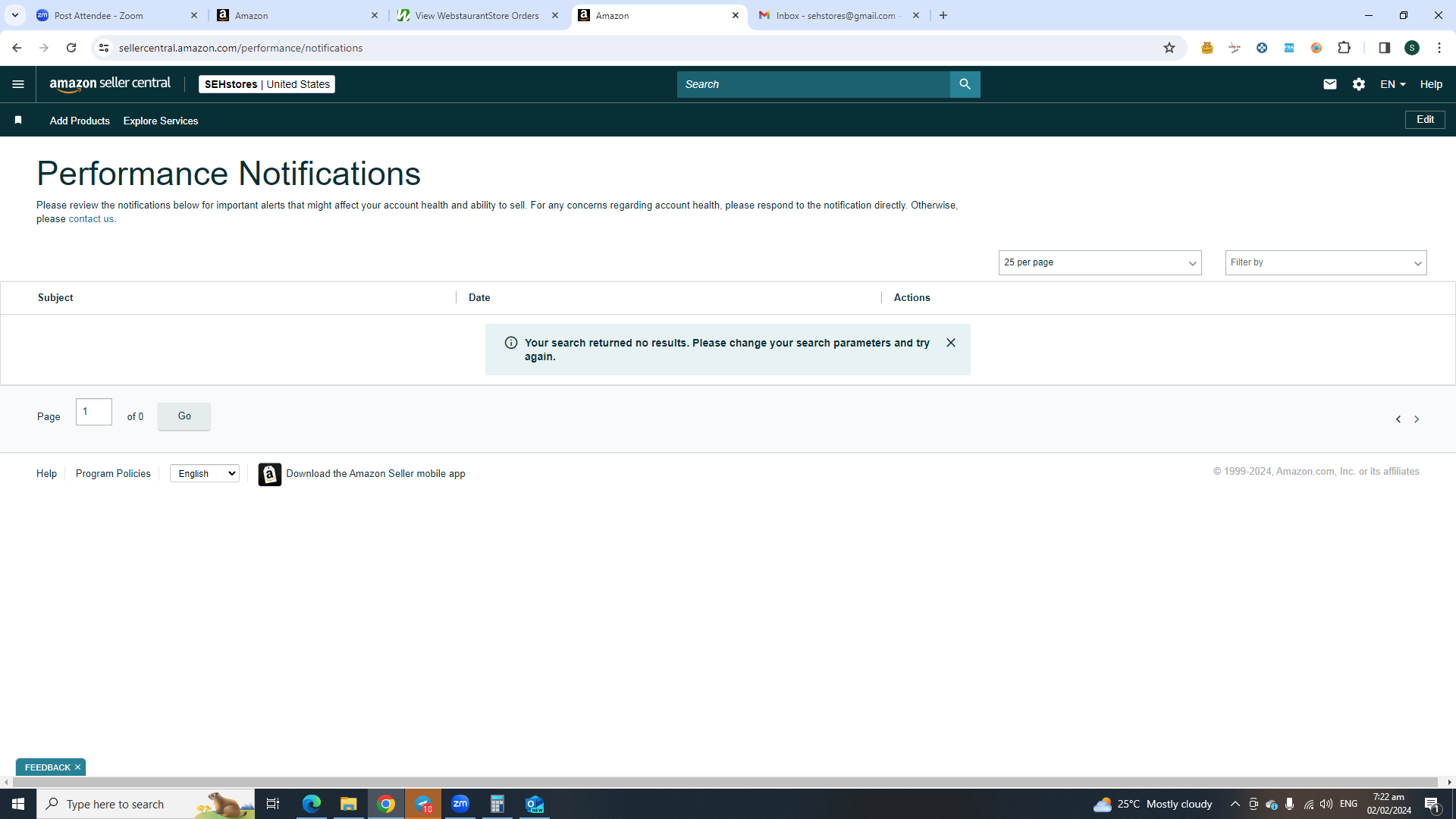Bookmark this page with star icon

click(1169, 48)
